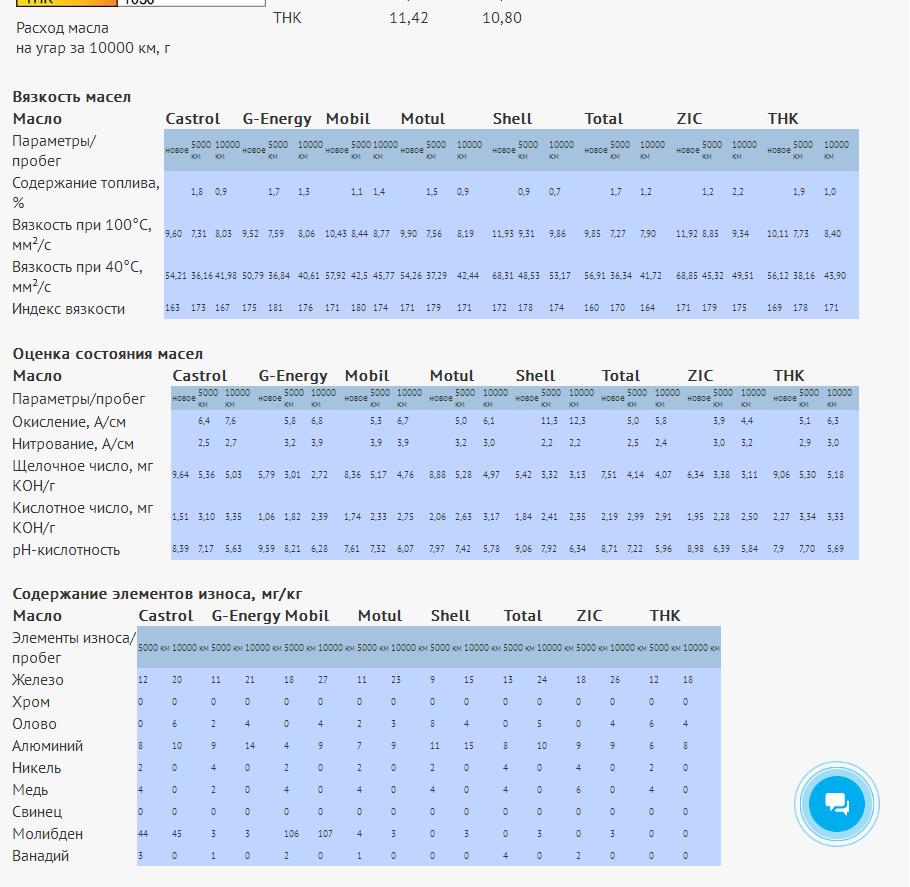Click fuel content value '2,2' for ZIC

click(x=738, y=191)
